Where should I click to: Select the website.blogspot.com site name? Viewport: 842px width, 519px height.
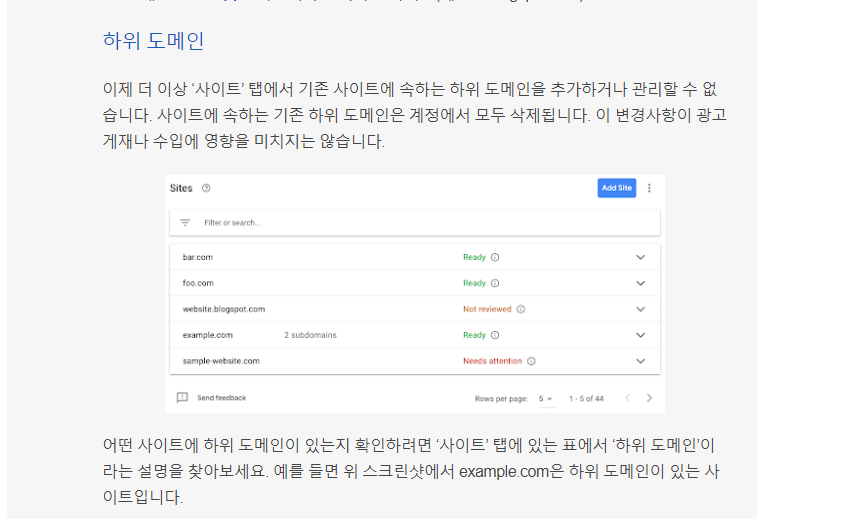click(x=224, y=309)
